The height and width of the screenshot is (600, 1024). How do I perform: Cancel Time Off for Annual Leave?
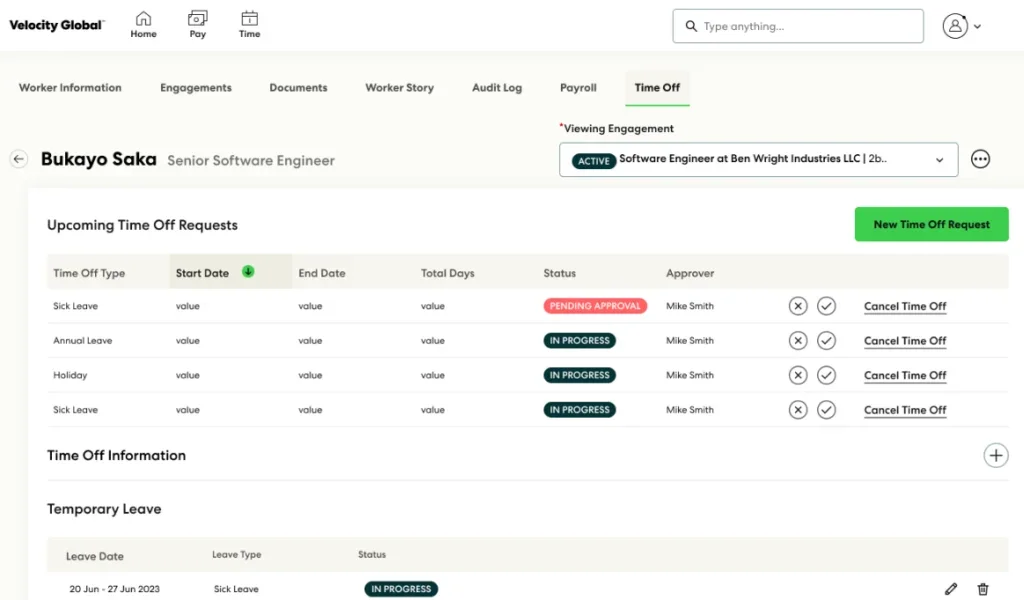coord(904,341)
